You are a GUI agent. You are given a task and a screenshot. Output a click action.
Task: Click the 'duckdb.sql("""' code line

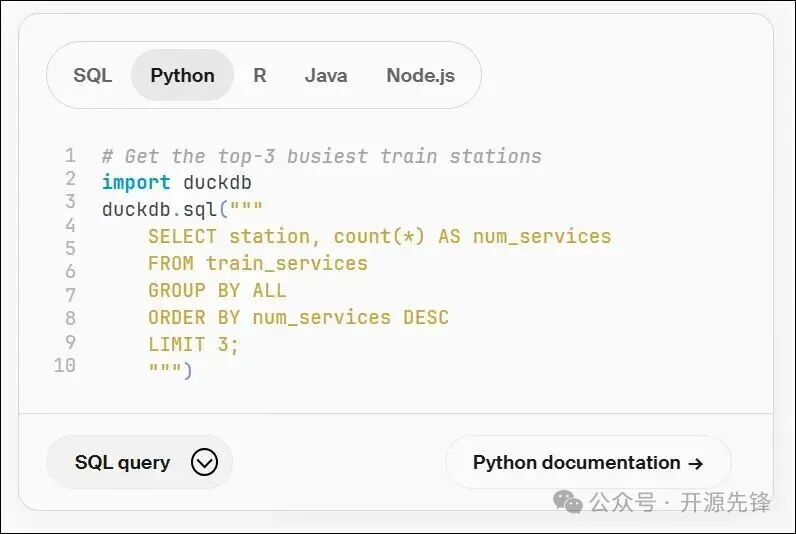182,210
